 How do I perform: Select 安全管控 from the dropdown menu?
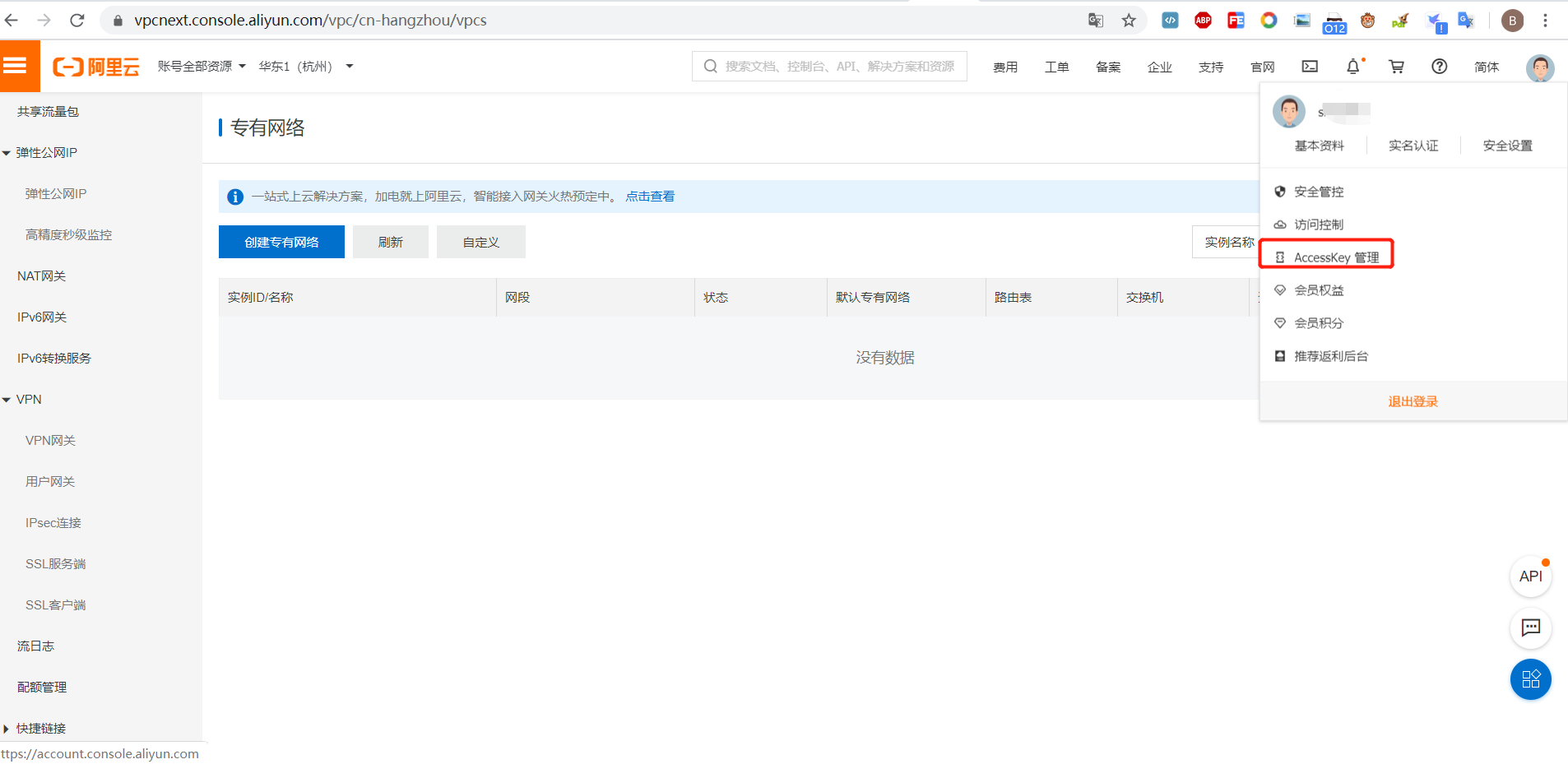point(1318,191)
